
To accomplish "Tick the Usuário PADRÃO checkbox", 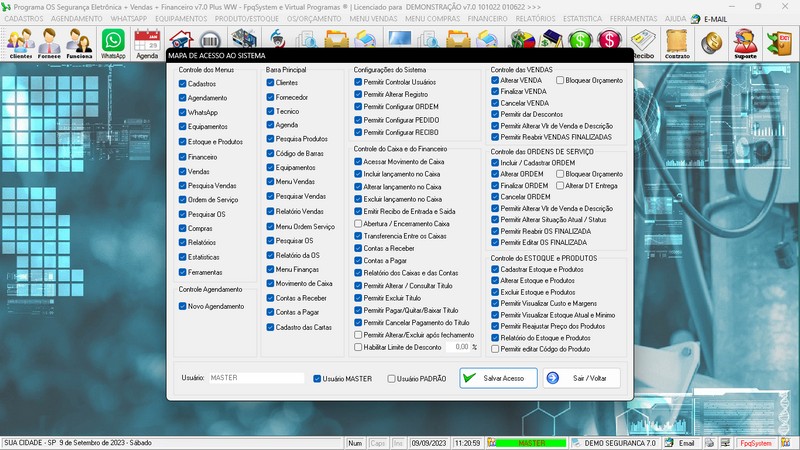I will pyautogui.click(x=392, y=379).
